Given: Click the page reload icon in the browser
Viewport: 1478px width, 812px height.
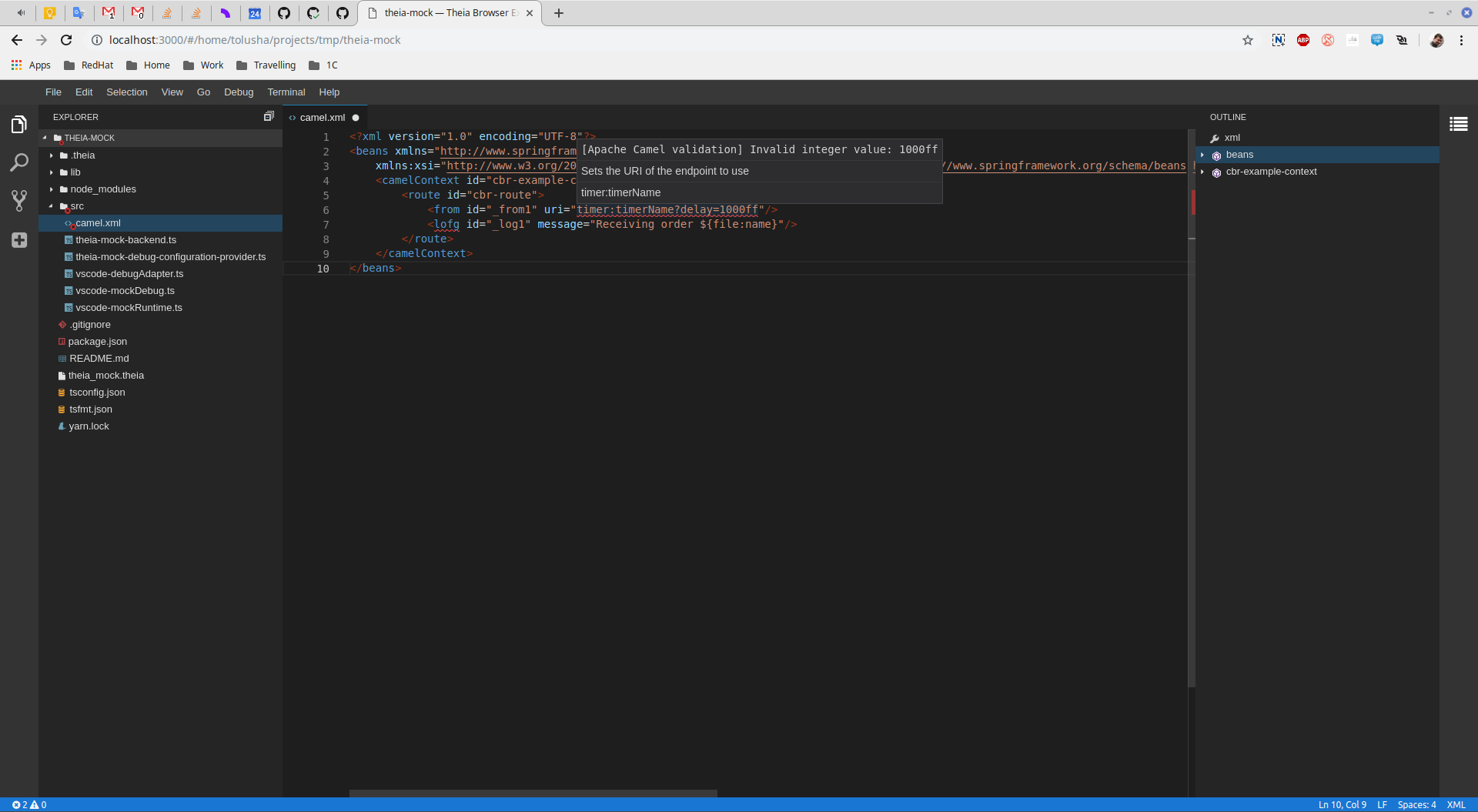Looking at the screenshot, I should click(x=66, y=40).
